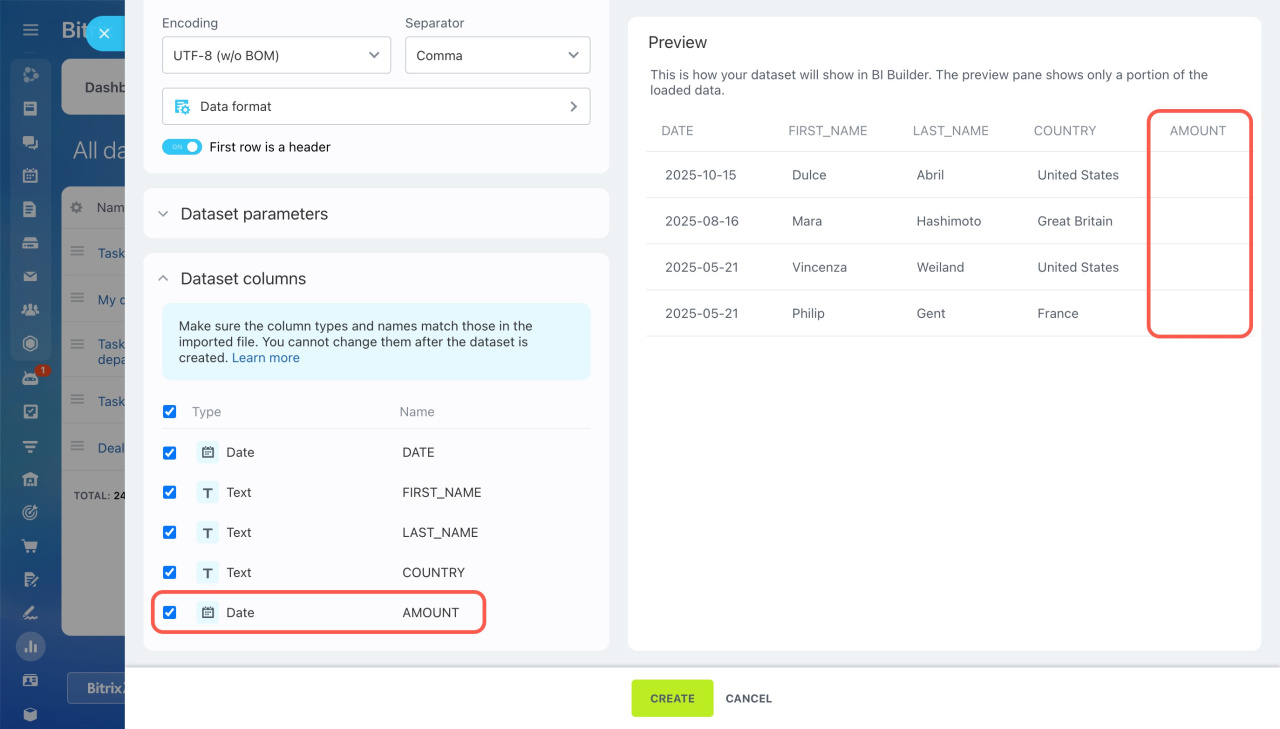
Task: Open the Calendar icon in the sidebar
Action: [x=30, y=175]
